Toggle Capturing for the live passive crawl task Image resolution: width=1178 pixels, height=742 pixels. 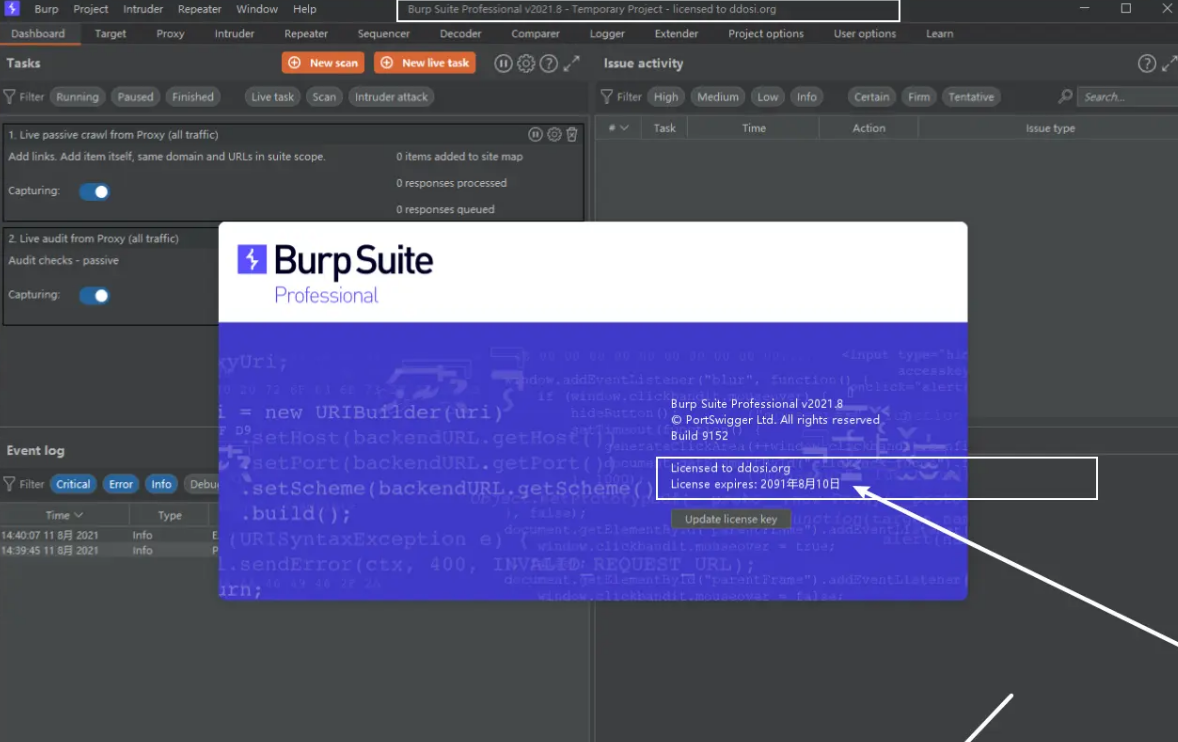coord(95,192)
